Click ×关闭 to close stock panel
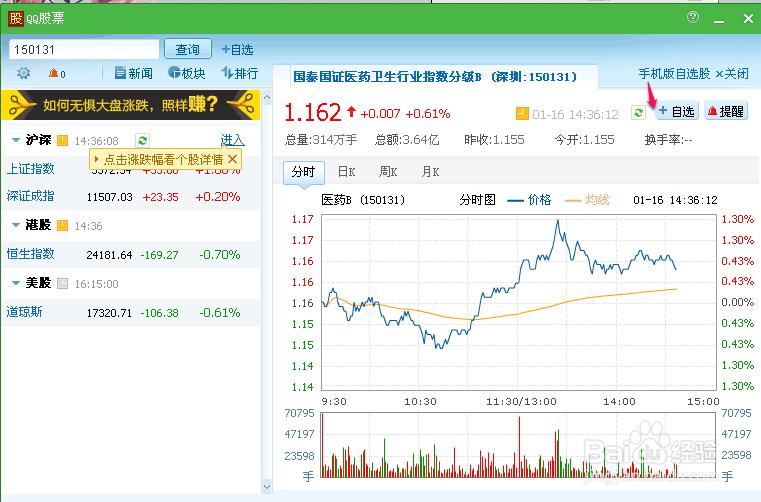Image resolution: width=761 pixels, height=502 pixels. 732,74
